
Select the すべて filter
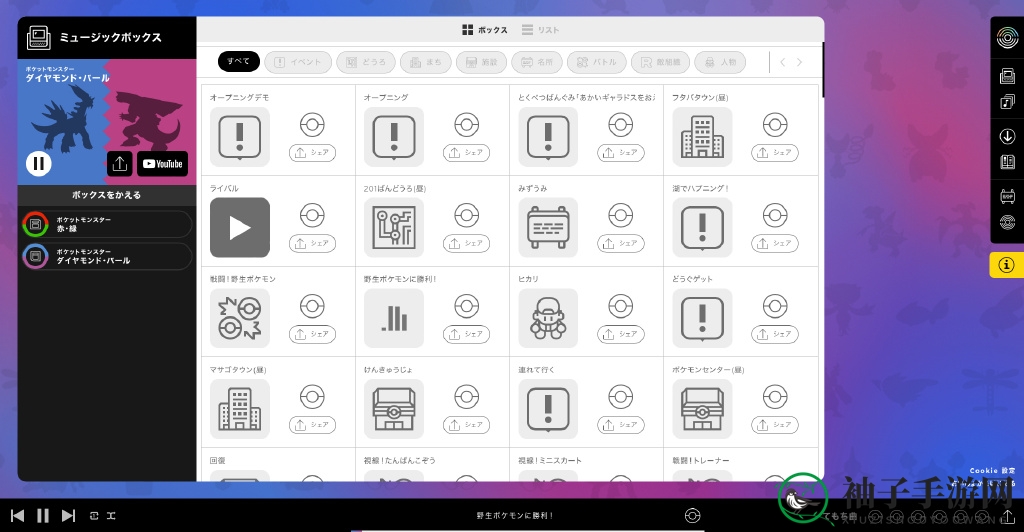pyautogui.click(x=238, y=61)
